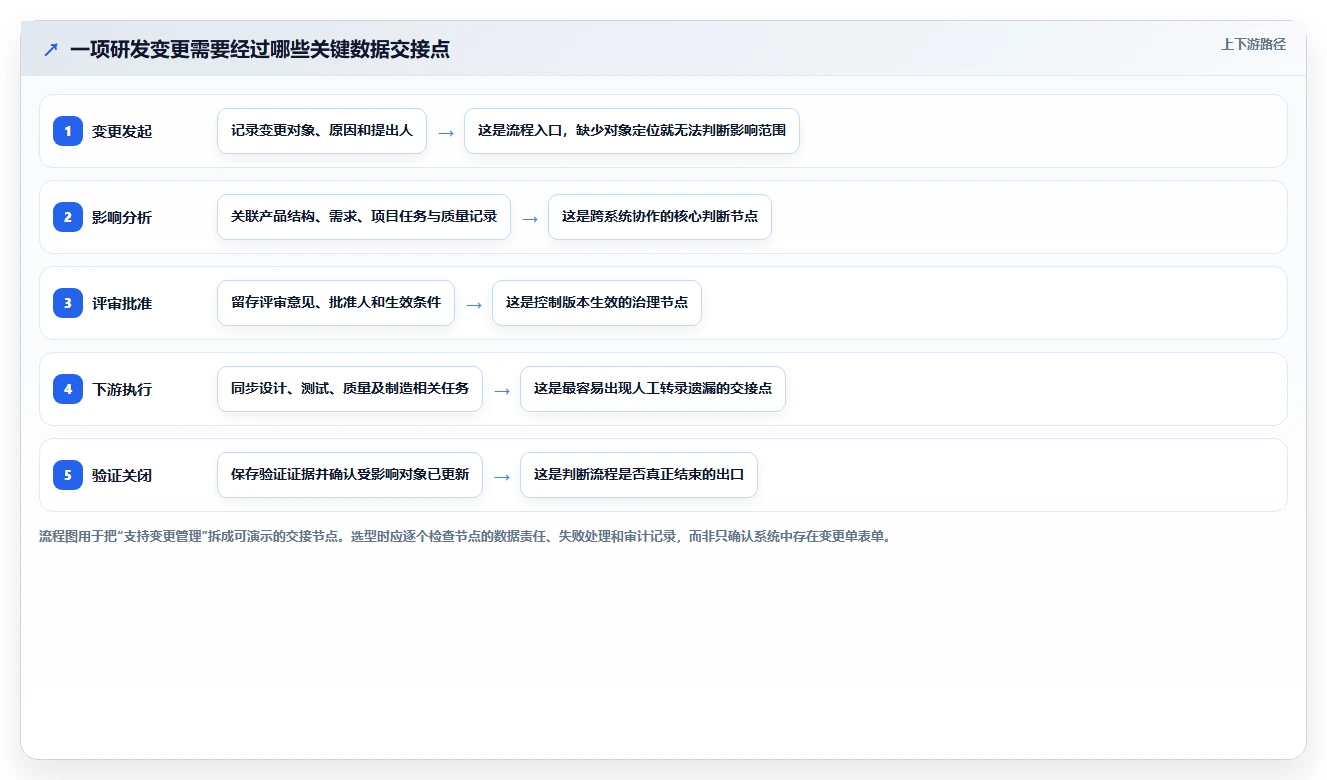The image size is (1327, 780).
Task: Click the arrow in the 影响分析 row
Action: pyautogui.click(x=530, y=218)
